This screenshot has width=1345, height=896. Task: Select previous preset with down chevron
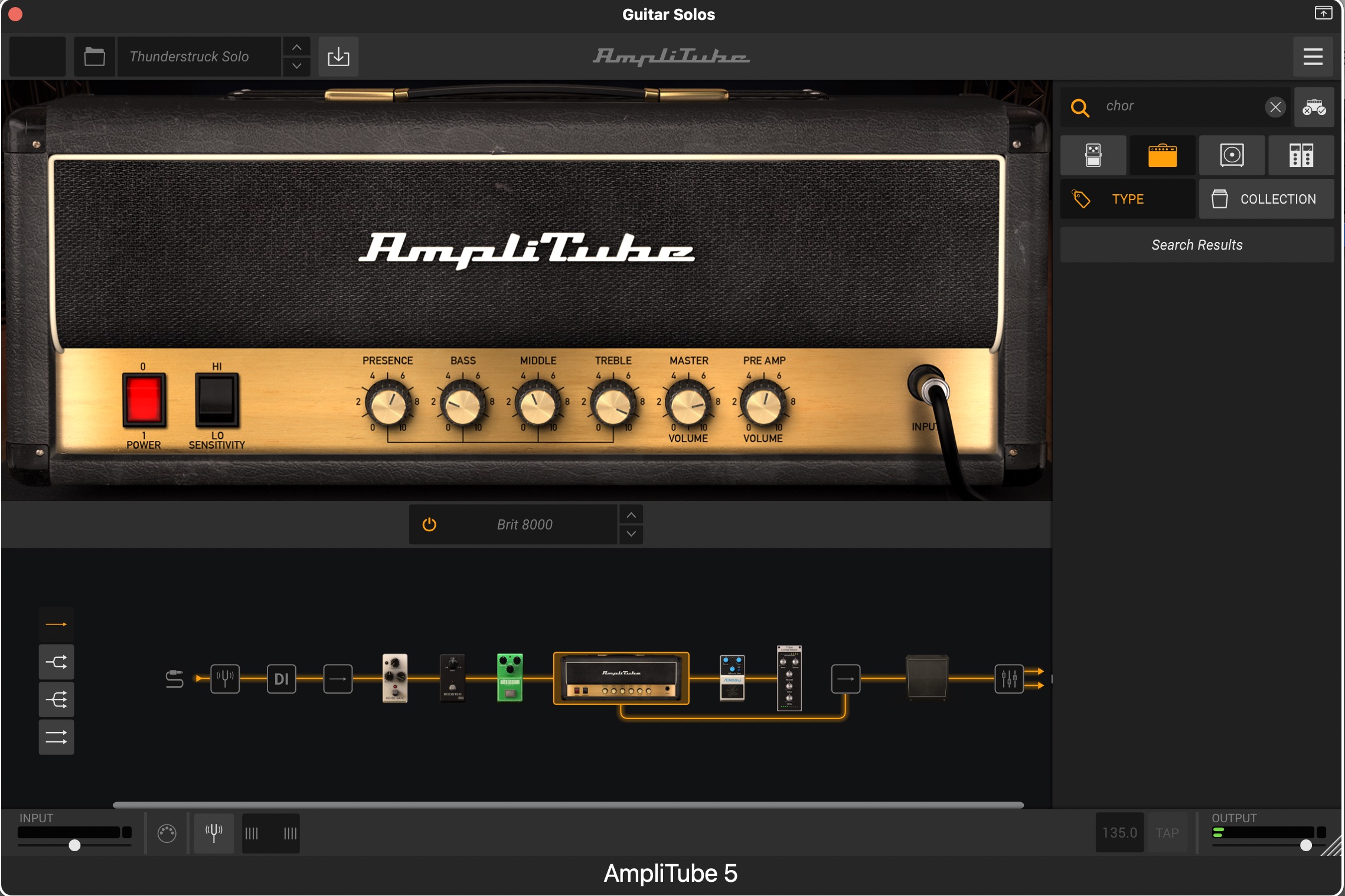[x=297, y=66]
